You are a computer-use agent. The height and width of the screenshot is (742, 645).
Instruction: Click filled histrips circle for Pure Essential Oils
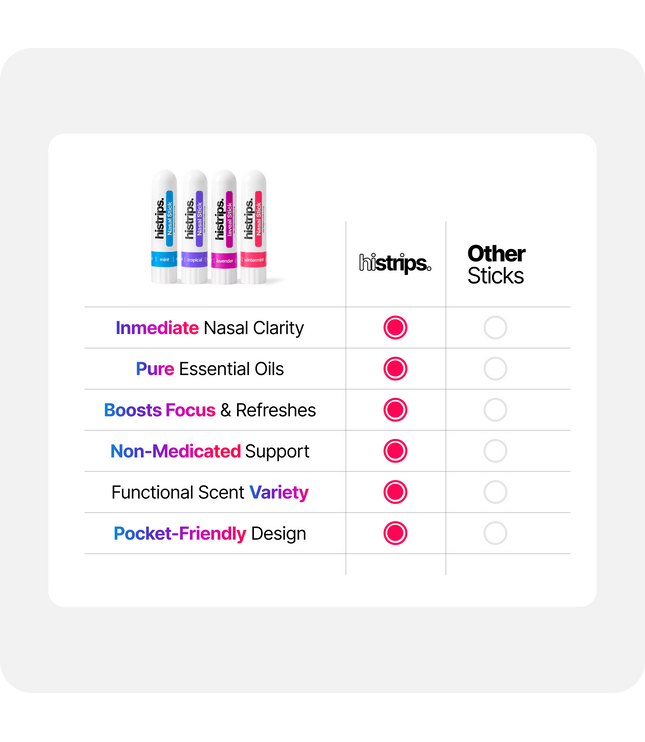pos(395,369)
